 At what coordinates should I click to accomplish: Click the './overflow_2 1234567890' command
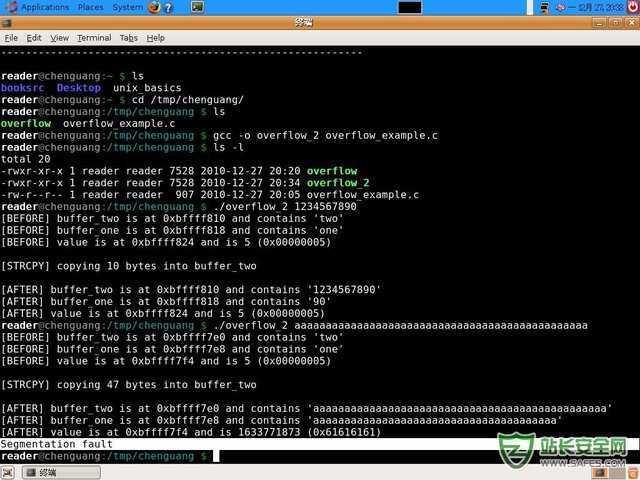(x=285, y=207)
